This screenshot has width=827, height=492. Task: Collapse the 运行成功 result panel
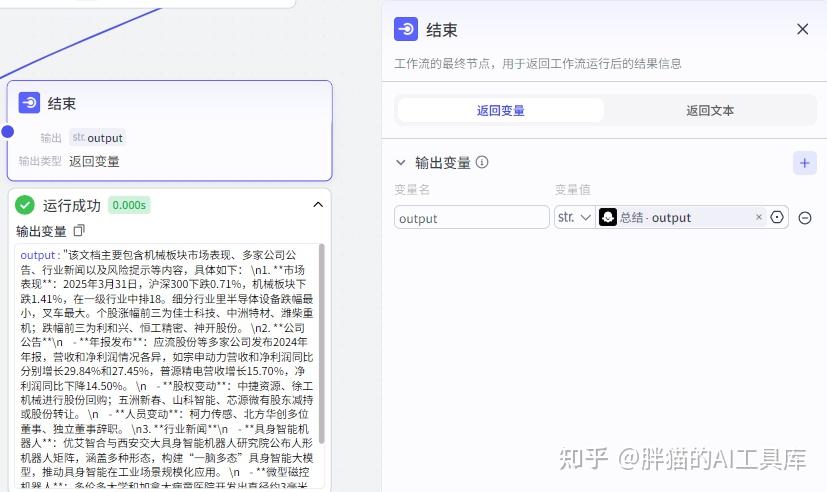318,205
